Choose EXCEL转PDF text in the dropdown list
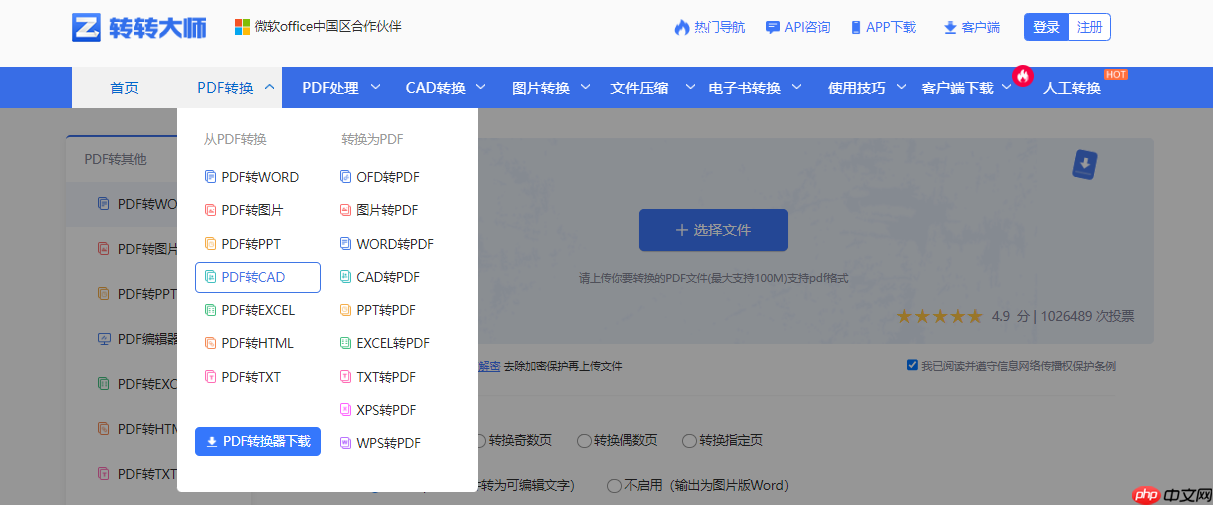The width and height of the screenshot is (1213, 505). click(393, 343)
